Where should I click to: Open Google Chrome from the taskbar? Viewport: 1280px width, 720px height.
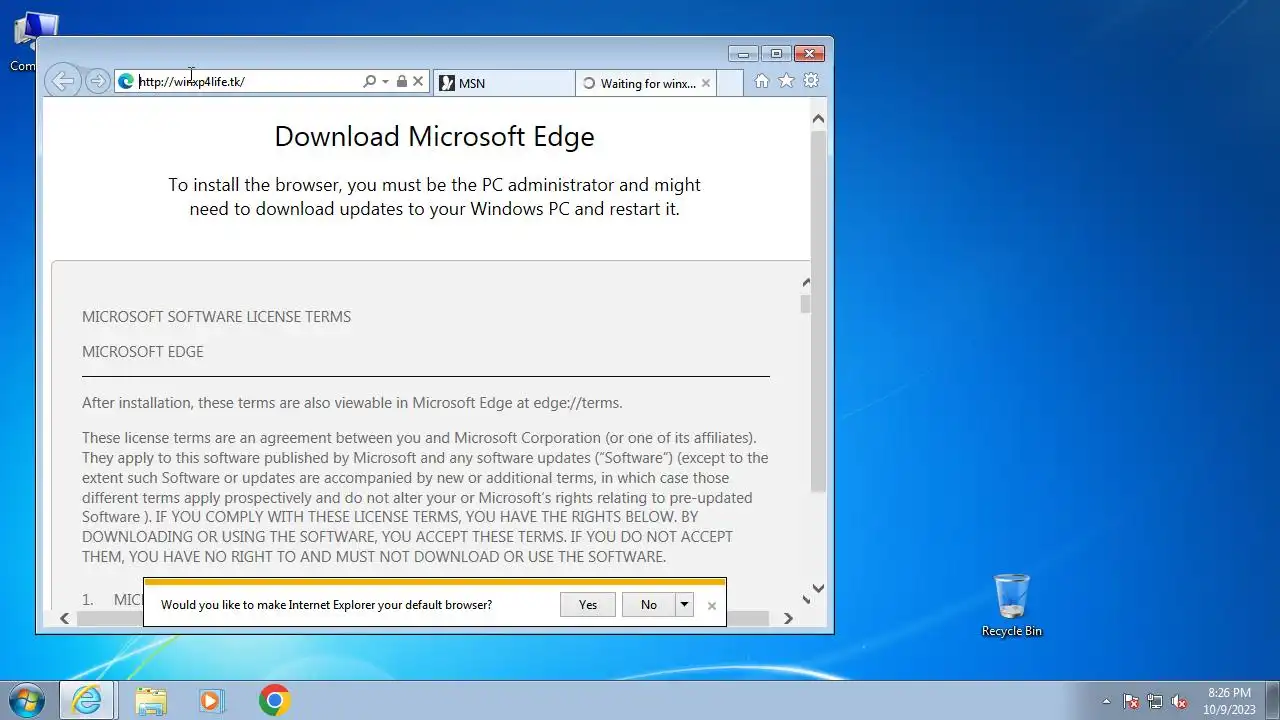coord(274,700)
